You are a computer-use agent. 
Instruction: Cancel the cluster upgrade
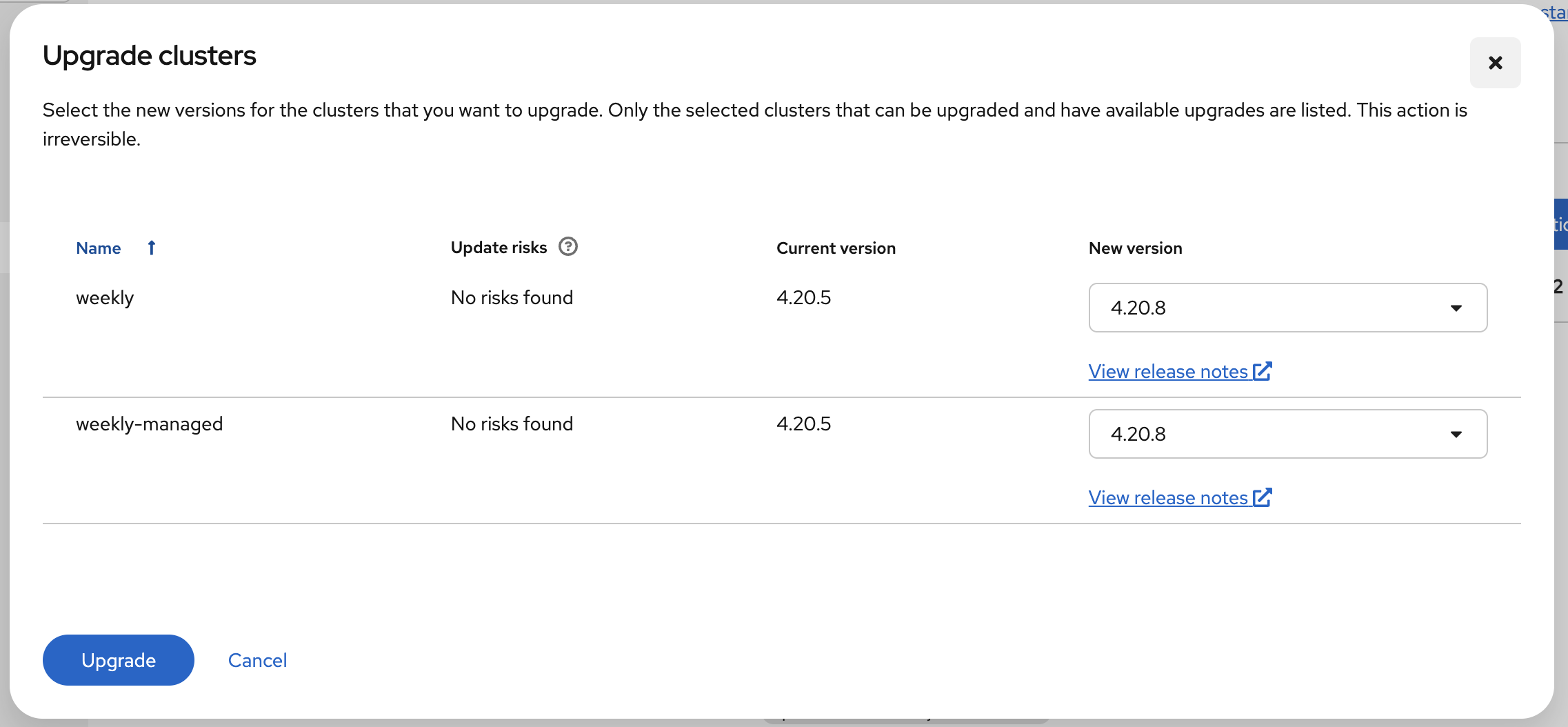point(257,660)
